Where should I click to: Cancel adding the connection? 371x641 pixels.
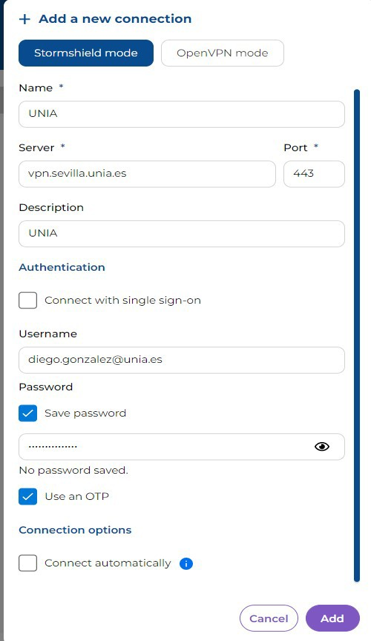click(269, 619)
